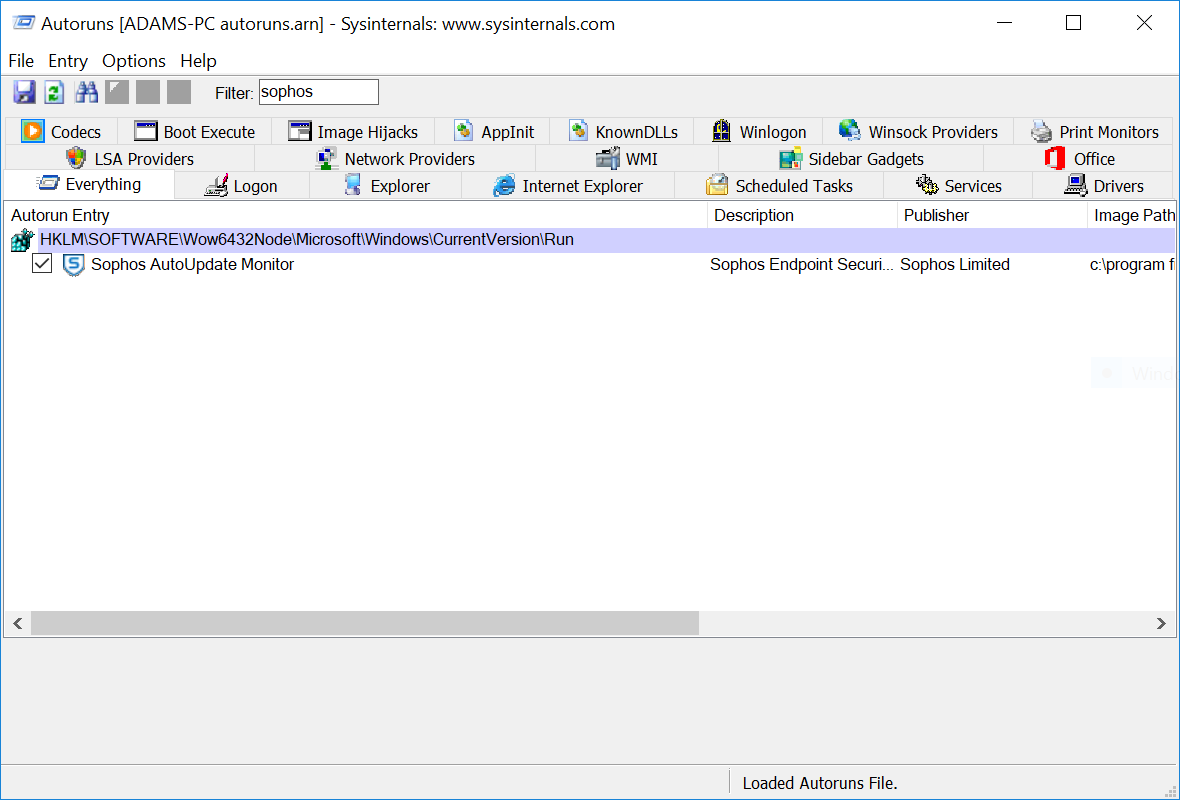Viewport: 1180px width, 800px height.
Task: Click the Filter text field containing sophos
Action: coord(318,92)
